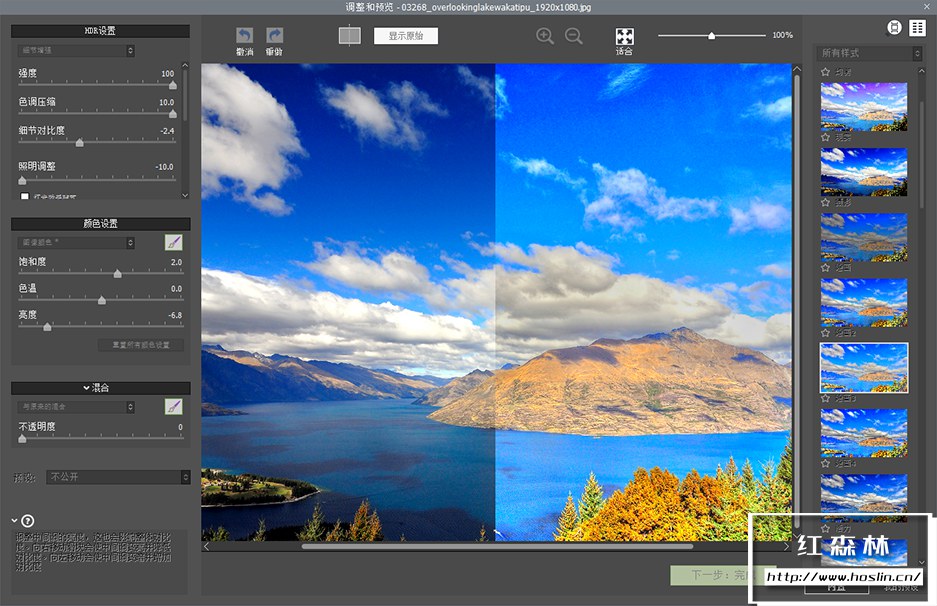Toggle the split-view comparison icon

click(350, 35)
